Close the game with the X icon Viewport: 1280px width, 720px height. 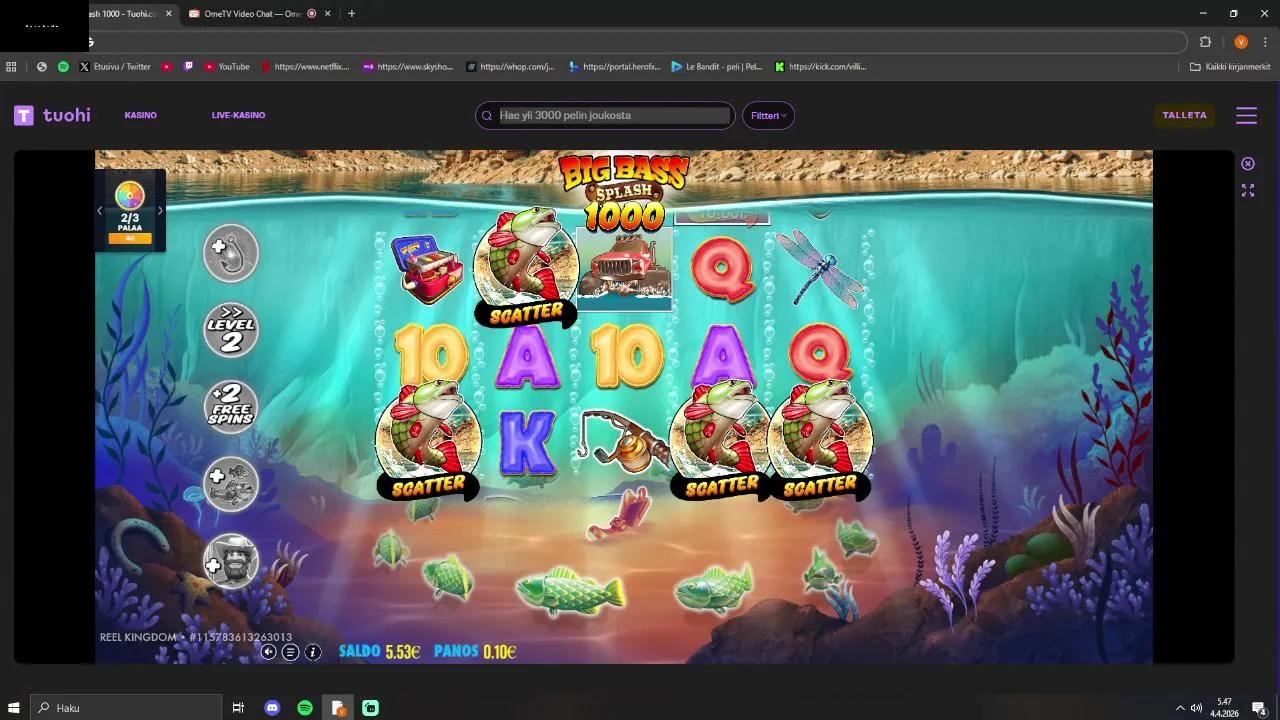tap(1248, 164)
